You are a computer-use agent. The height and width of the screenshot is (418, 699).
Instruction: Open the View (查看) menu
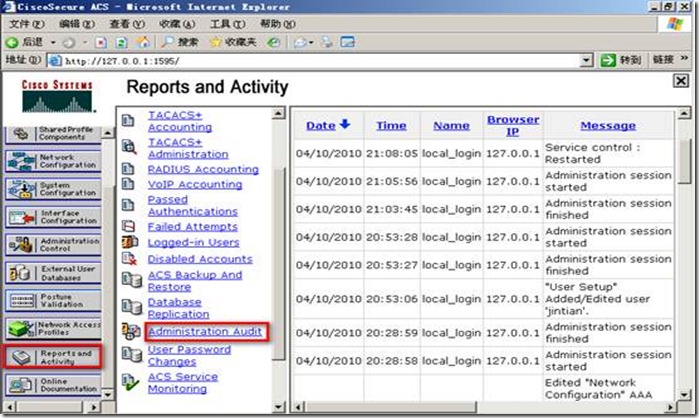click(x=127, y=24)
